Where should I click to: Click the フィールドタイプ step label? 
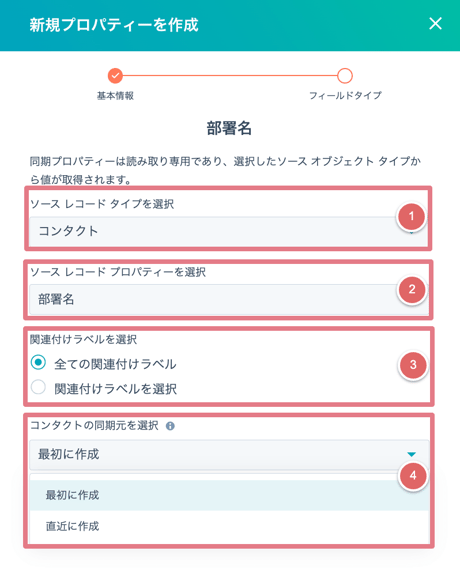(x=345, y=96)
